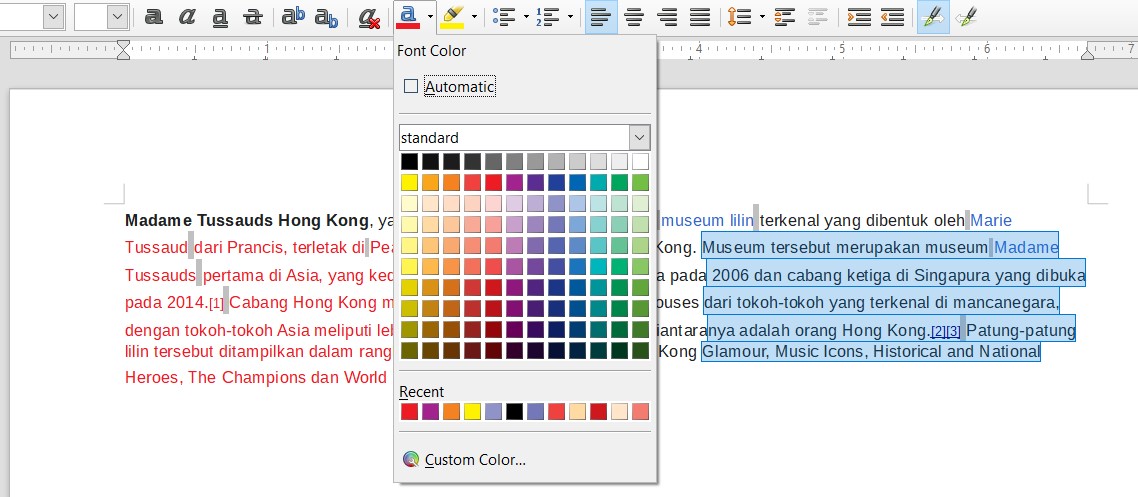This screenshot has height=497, width=1138.
Task: Click the font size input box
Action: pyautogui.click(x=91, y=17)
